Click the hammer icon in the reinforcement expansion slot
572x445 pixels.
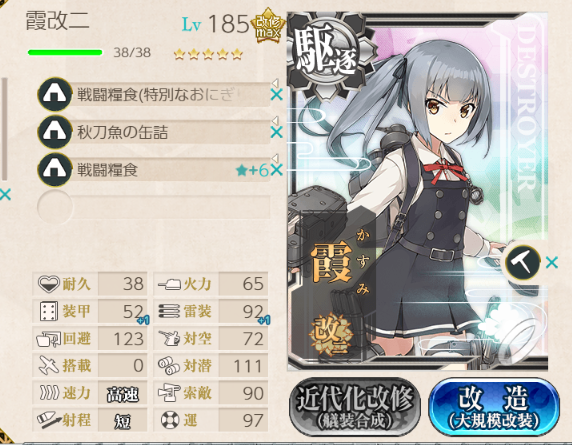tap(522, 262)
